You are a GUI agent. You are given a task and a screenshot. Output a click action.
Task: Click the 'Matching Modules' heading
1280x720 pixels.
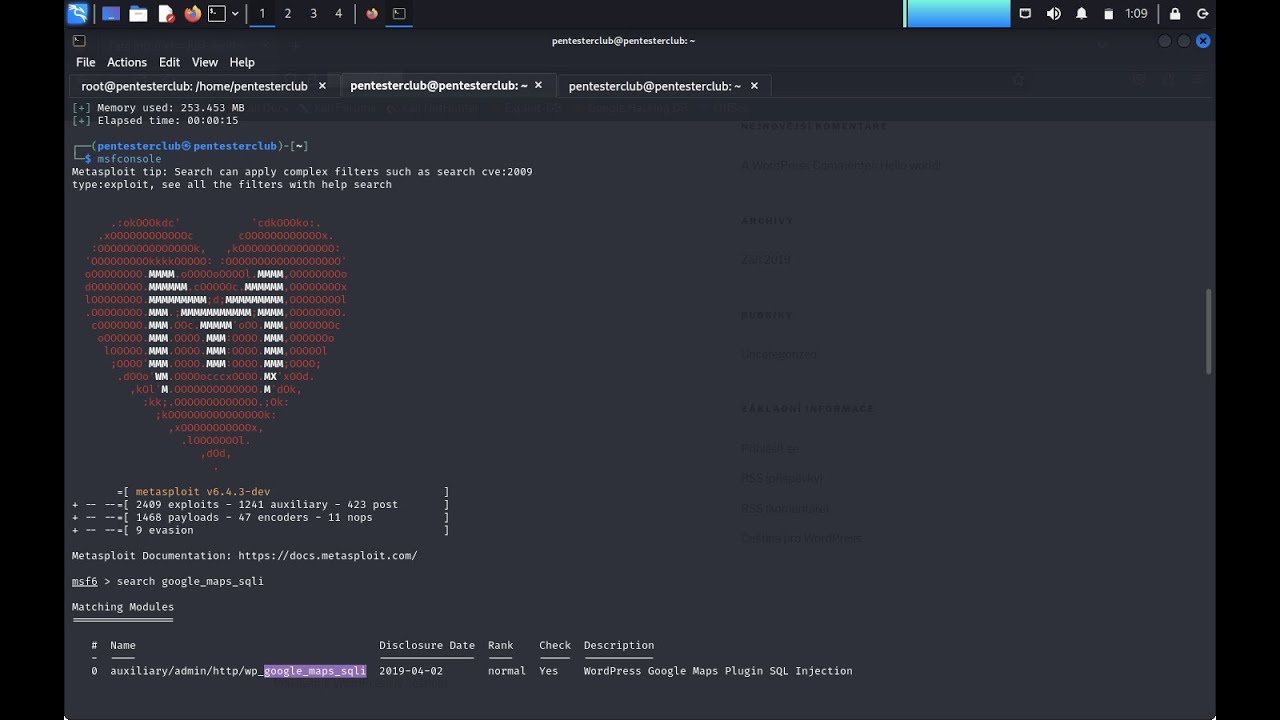click(x=123, y=607)
